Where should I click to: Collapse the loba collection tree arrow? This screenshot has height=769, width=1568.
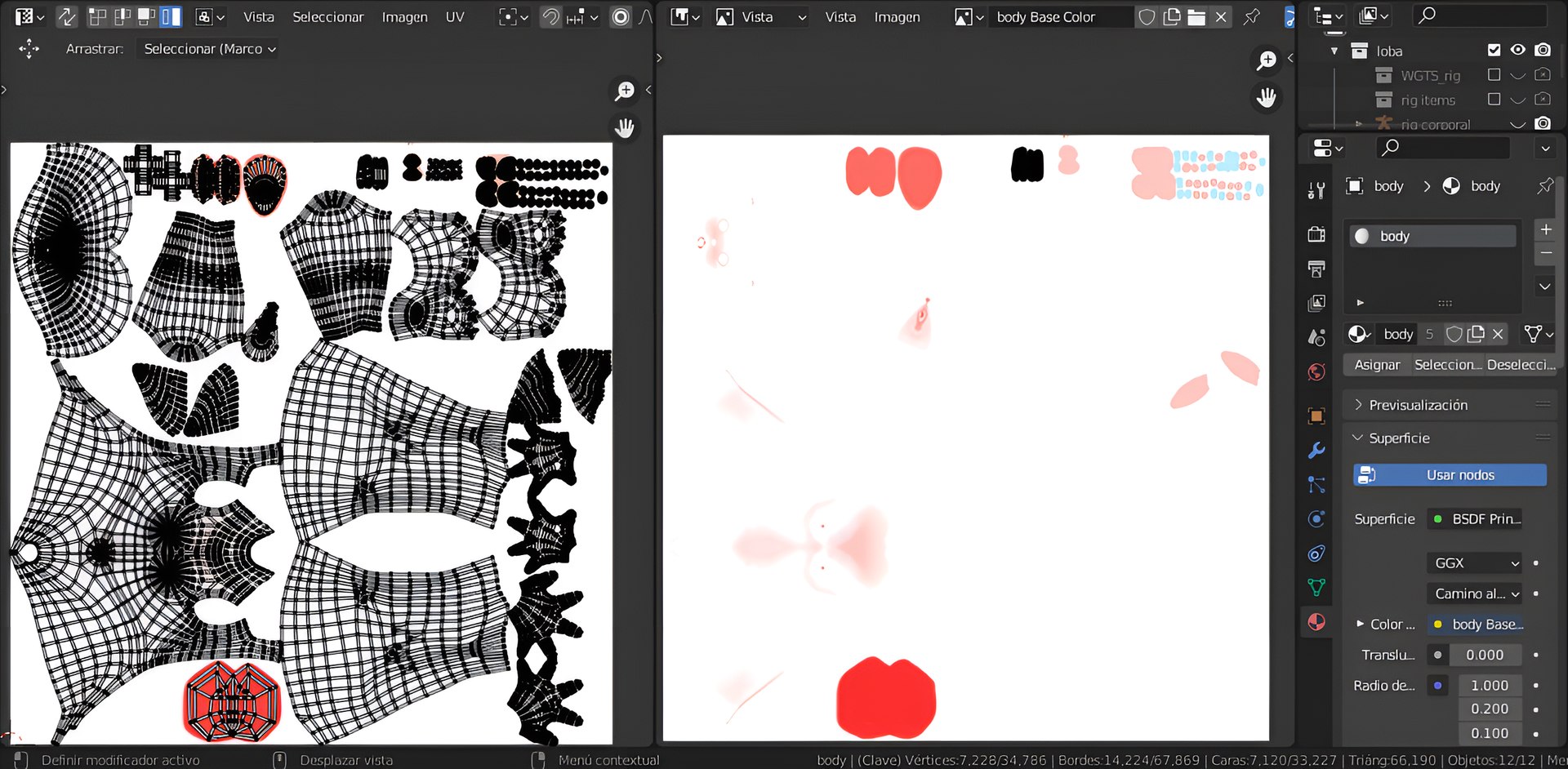pos(1334,51)
